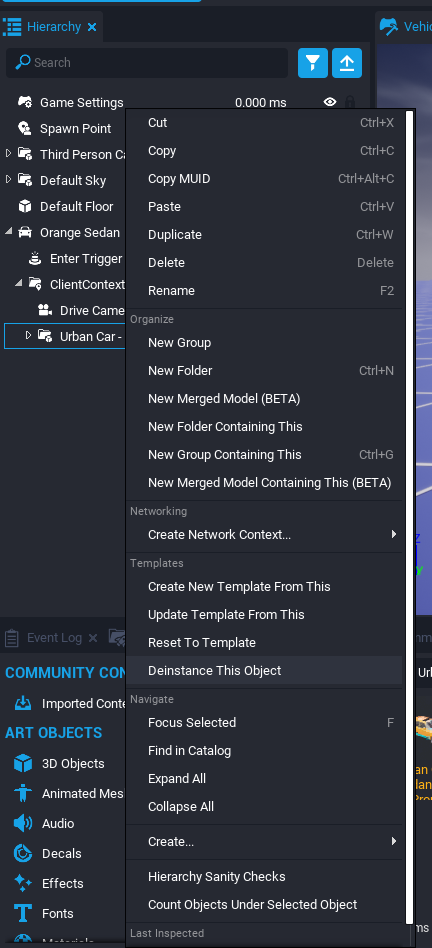Open the 3D Objects category icon

[x=23, y=763]
